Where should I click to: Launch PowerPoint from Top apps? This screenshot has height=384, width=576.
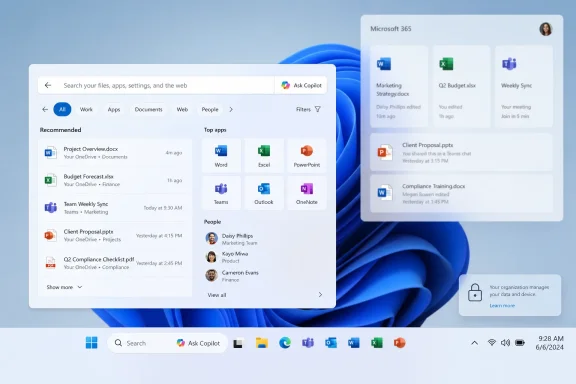click(307, 156)
